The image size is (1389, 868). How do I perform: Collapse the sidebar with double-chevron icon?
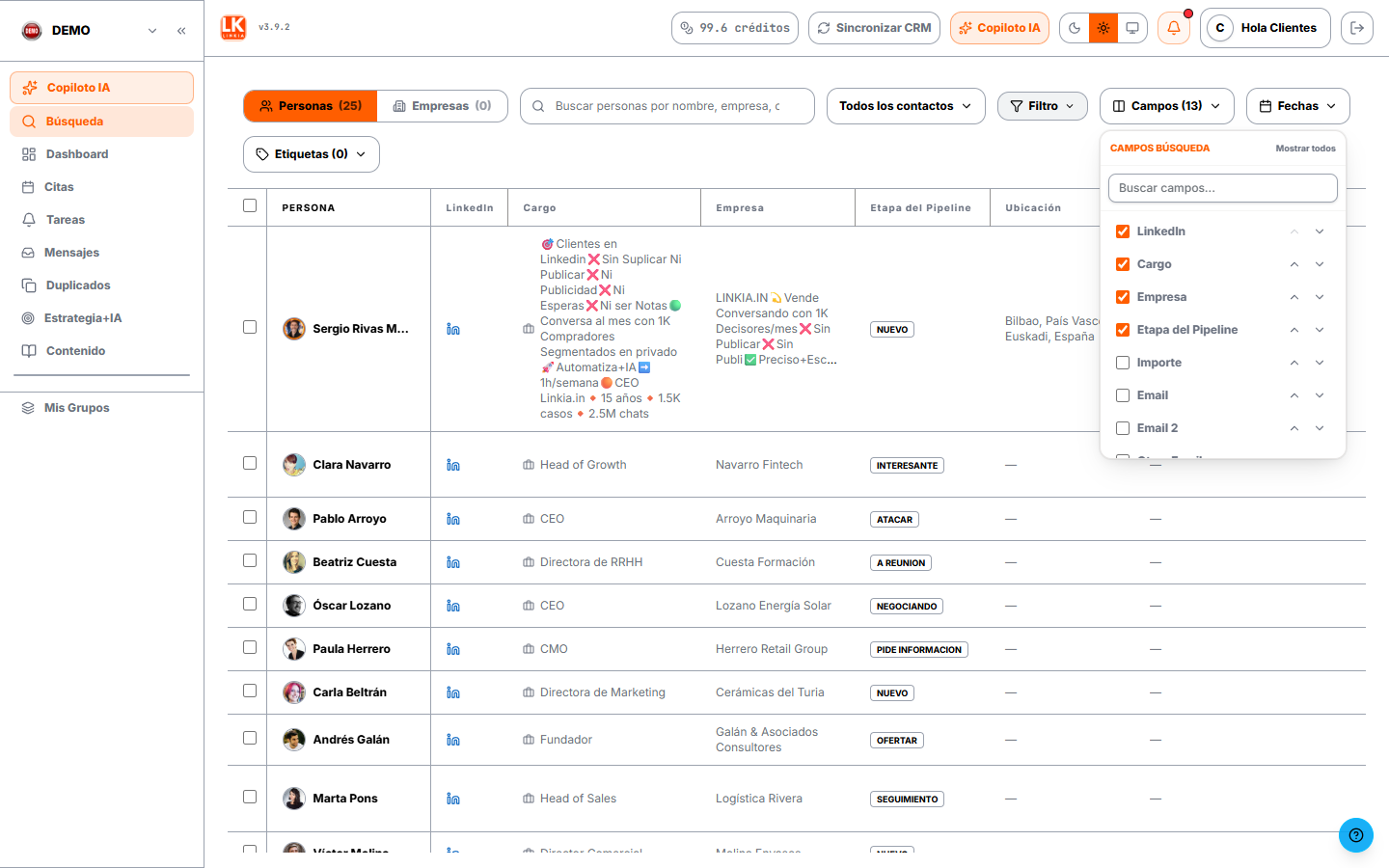tap(181, 31)
